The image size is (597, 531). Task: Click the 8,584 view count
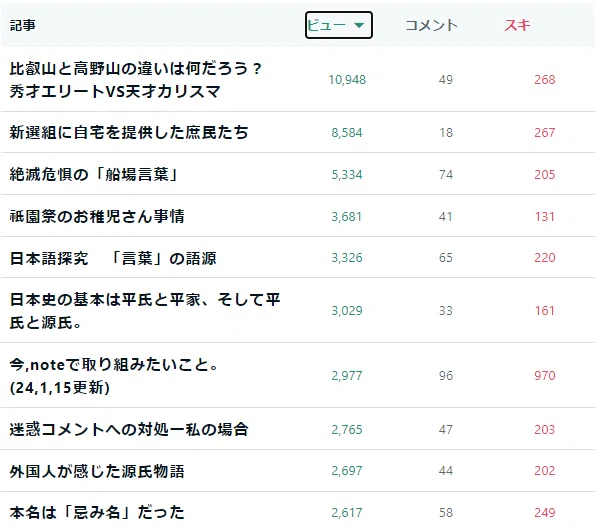pyautogui.click(x=347, y=132)
